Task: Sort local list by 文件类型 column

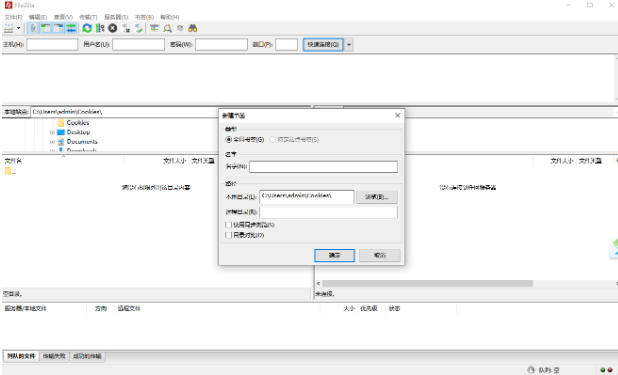Action: pos(203,161)
